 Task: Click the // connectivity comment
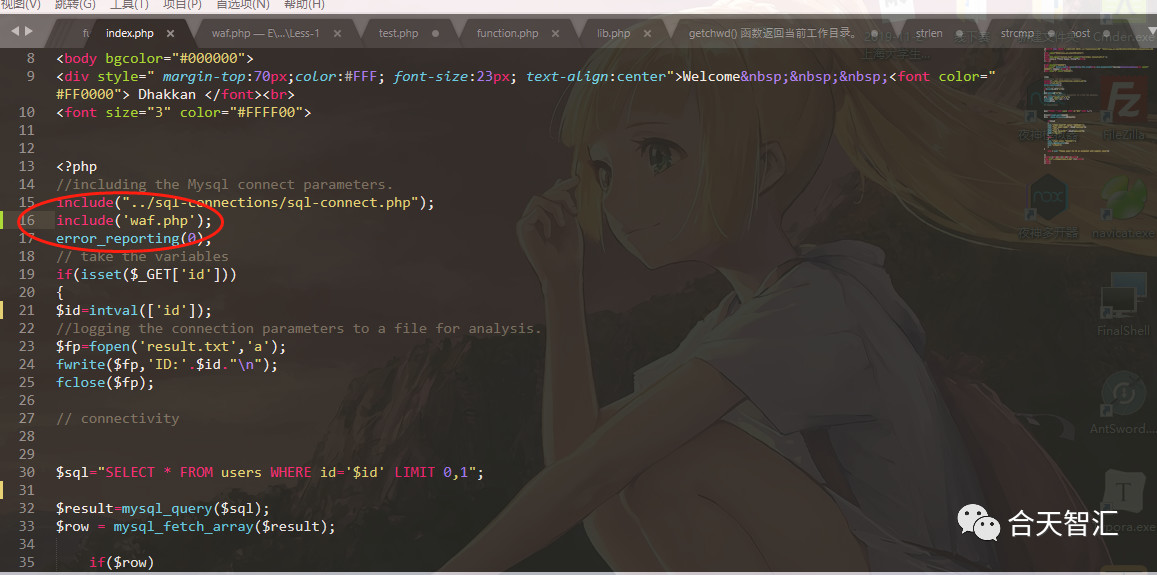(117, 419)
